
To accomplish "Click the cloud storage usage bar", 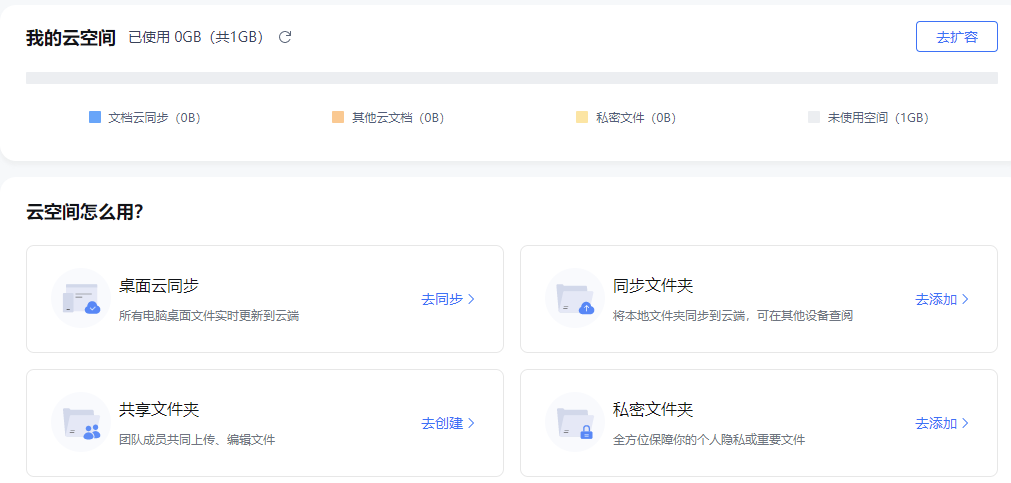I will 512,78.
